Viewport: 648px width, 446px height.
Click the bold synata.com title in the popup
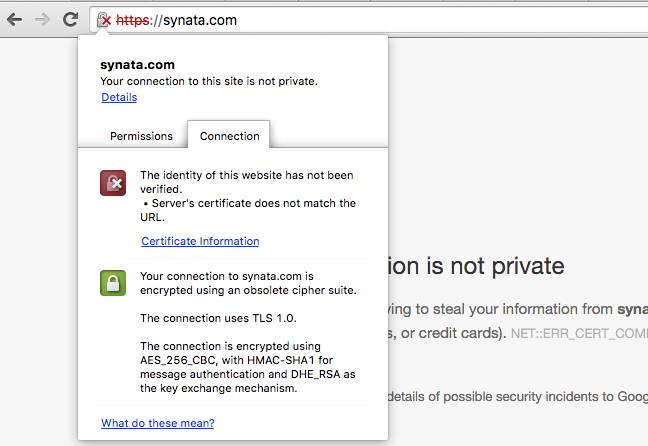click(x=137, y=64)
